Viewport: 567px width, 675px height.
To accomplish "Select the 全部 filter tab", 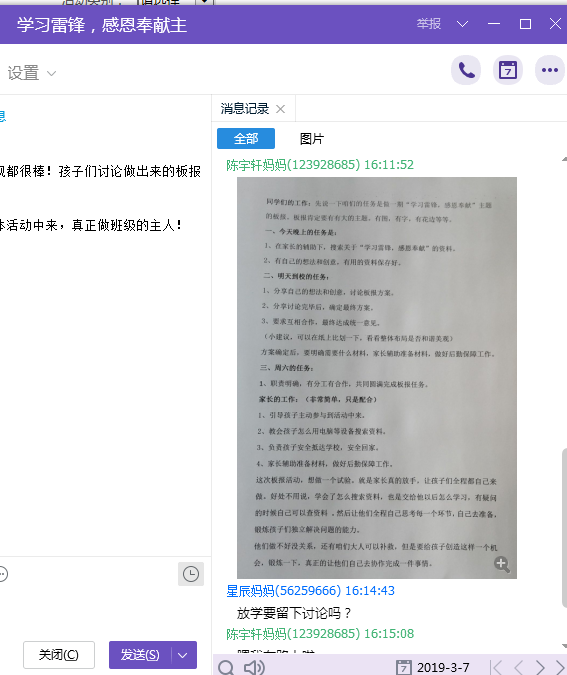I will (246, 139).
